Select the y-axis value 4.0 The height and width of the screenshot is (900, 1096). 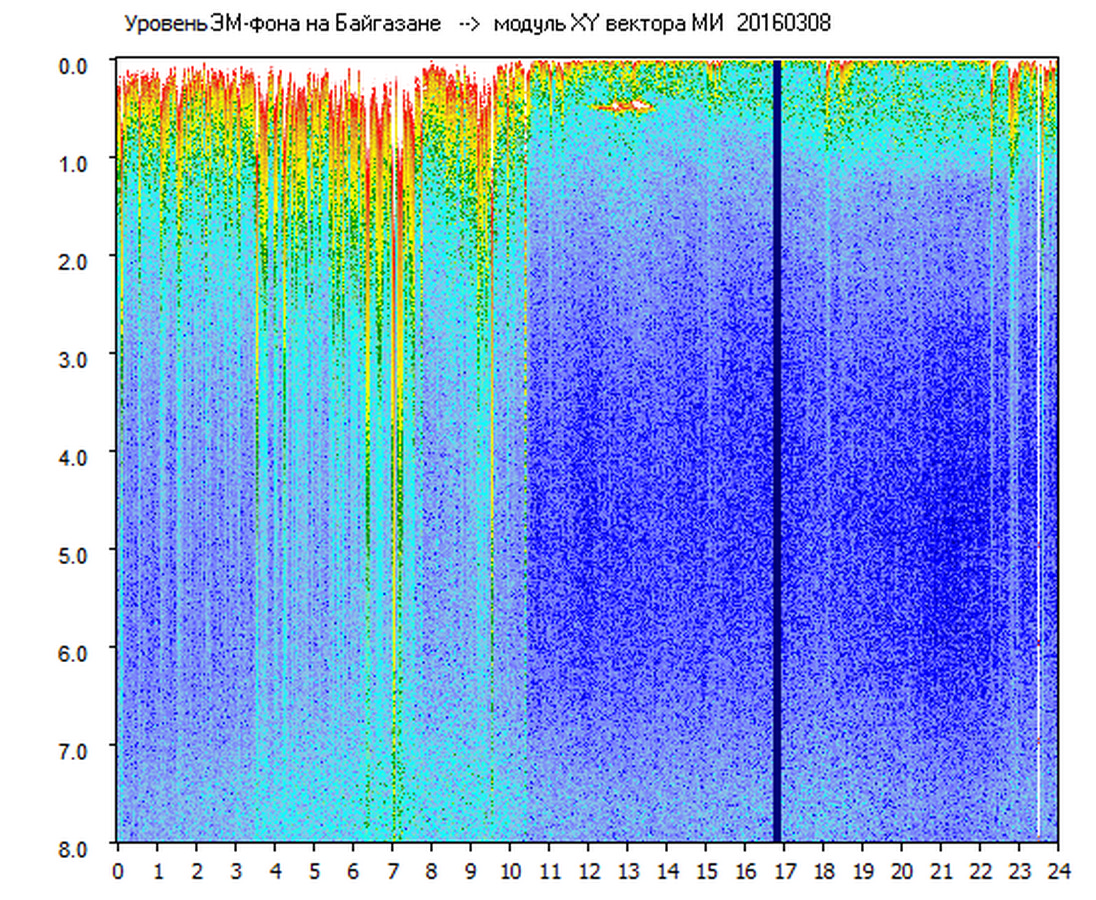coord(76,456)
